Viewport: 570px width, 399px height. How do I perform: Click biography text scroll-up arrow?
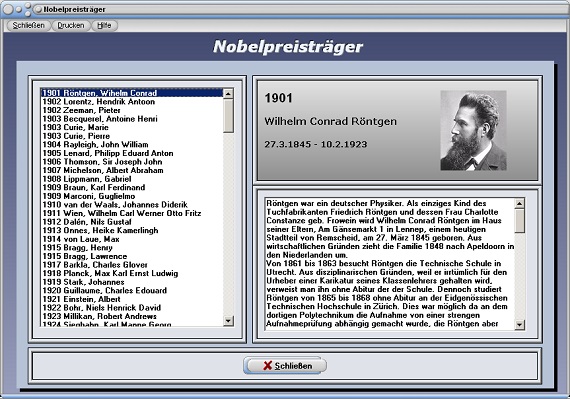pos(520,203)
